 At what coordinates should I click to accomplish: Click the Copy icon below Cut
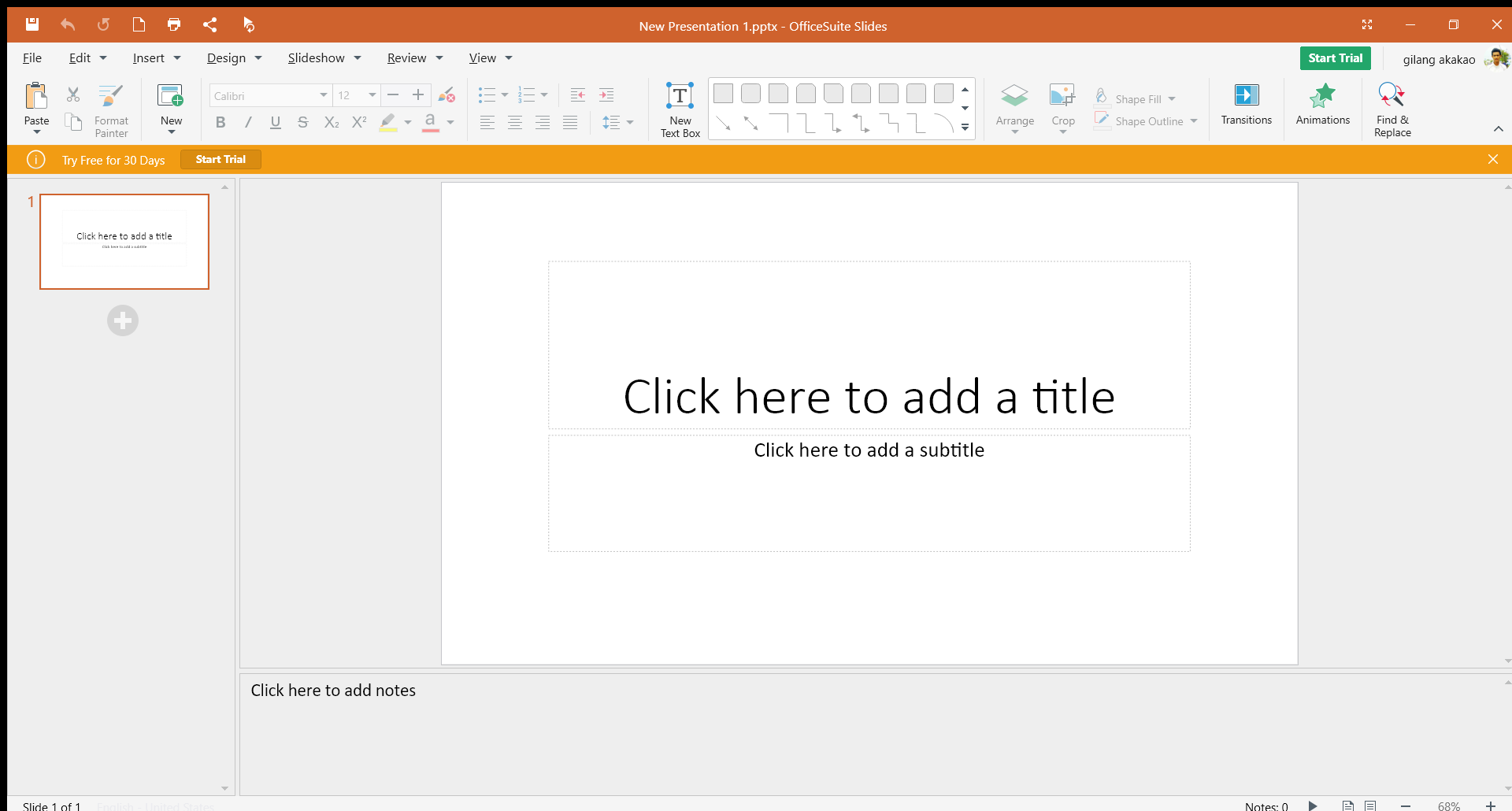(x=73, y=122)
